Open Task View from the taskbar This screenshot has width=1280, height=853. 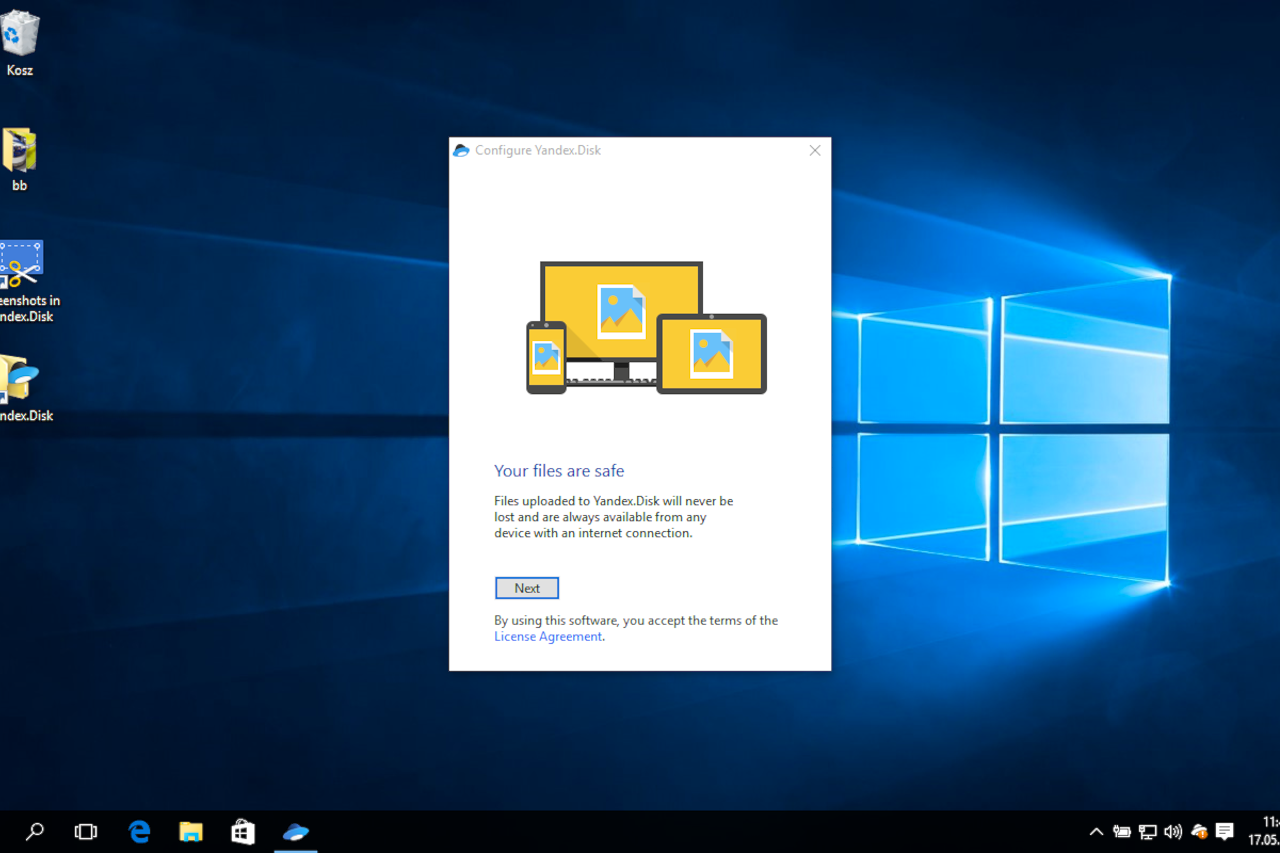[x=85, y=831]
